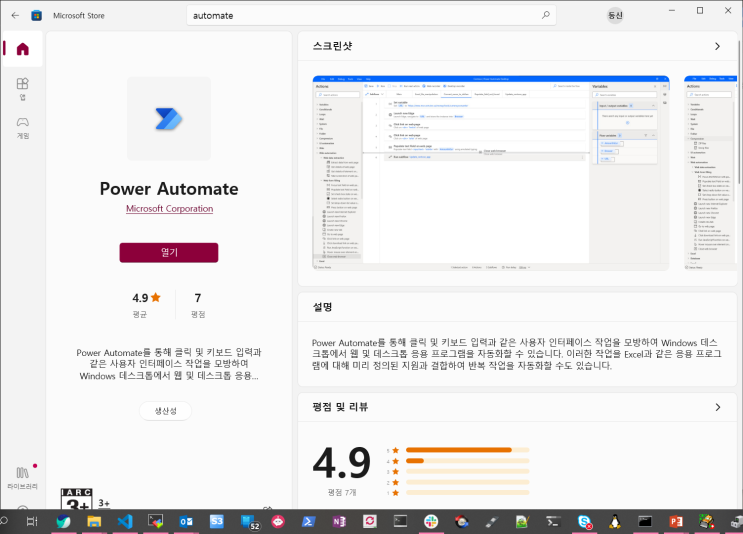Image resolution: width=743 pixels, height=534 pixels.
Task: Click the Microsoft Store logo icon
Action: tap(36, 16)
